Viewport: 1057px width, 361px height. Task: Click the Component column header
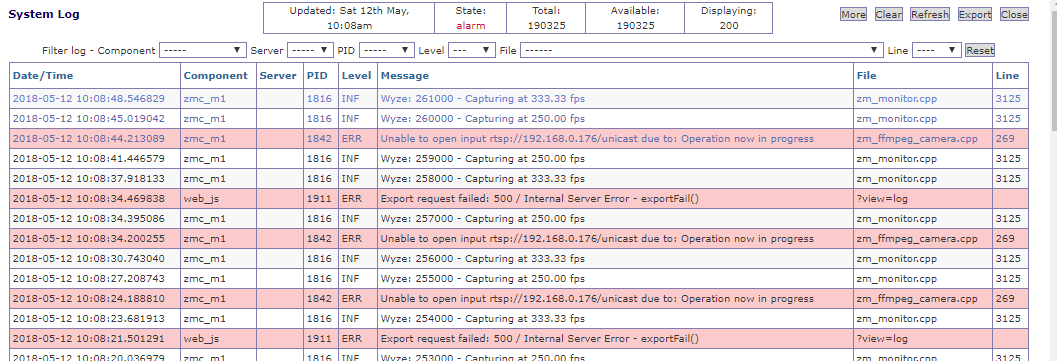[x=216, y=75]
